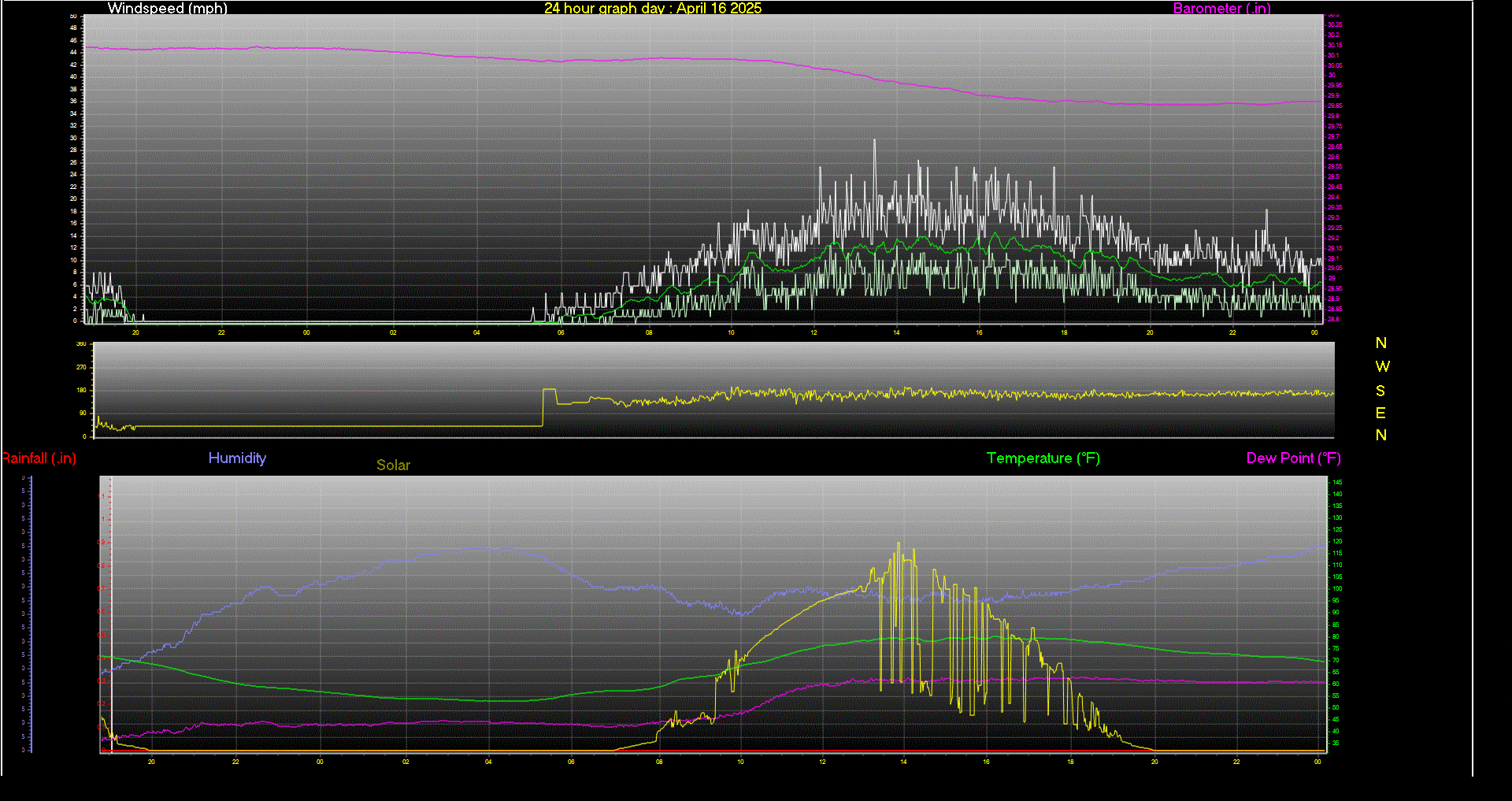This screenshot has height=801, width=1512.
Task: Click the 90 value on wind direction axis
Action: coord(83,413)
